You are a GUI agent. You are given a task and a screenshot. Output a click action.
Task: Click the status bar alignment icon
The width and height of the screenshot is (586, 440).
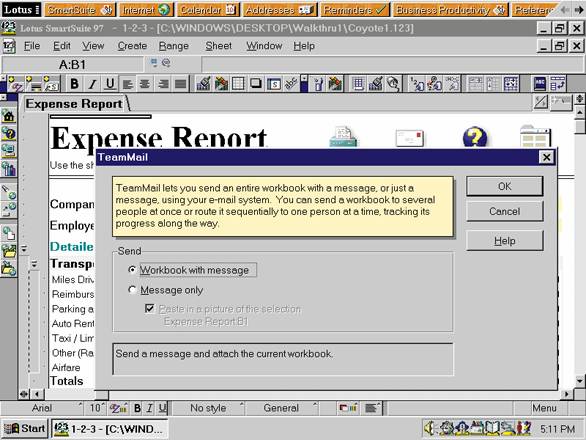[372, 408]
